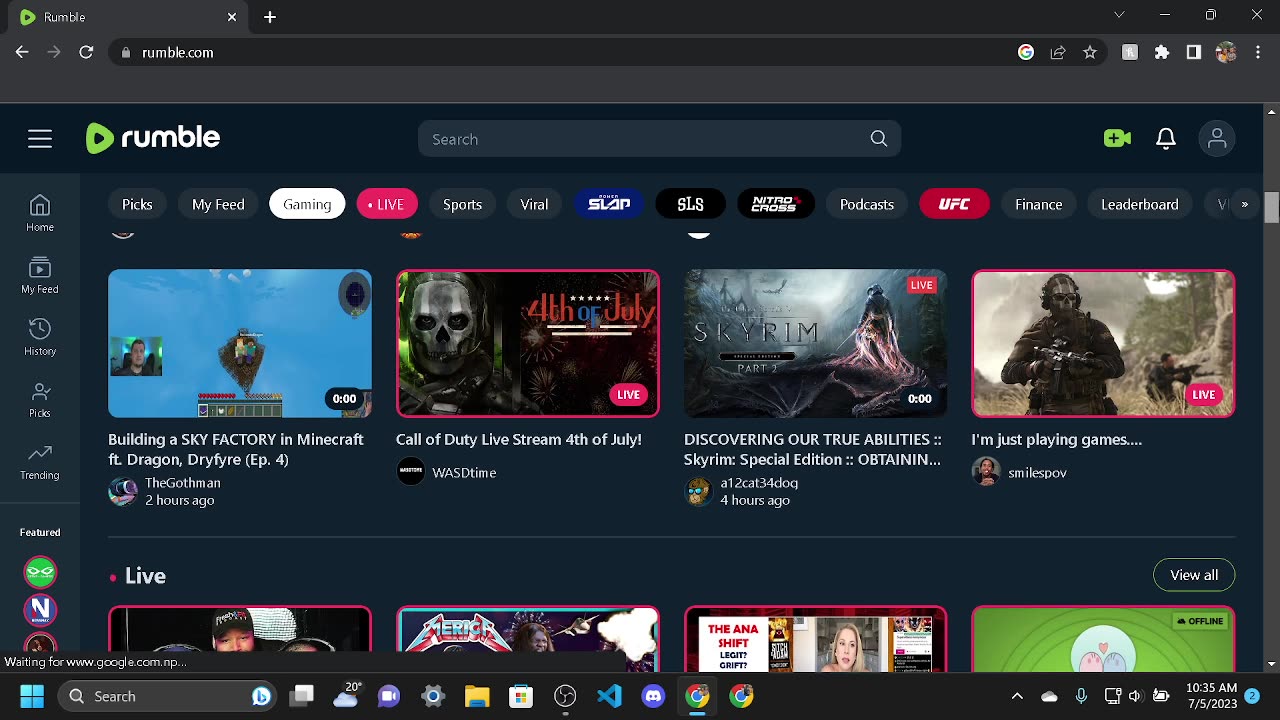Open File Explorer from the taskbar

477,696
